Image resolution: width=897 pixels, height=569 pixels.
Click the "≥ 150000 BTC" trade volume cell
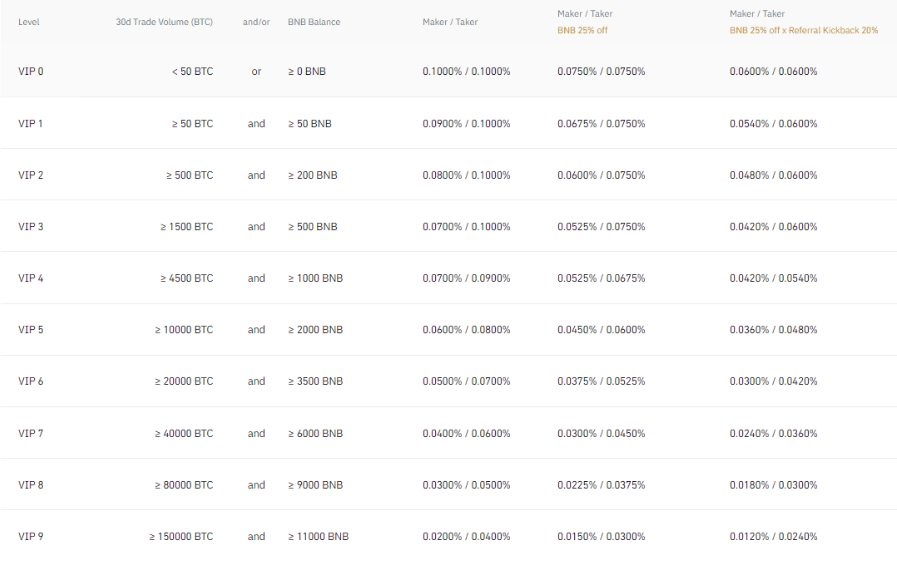tap(181, 537)
